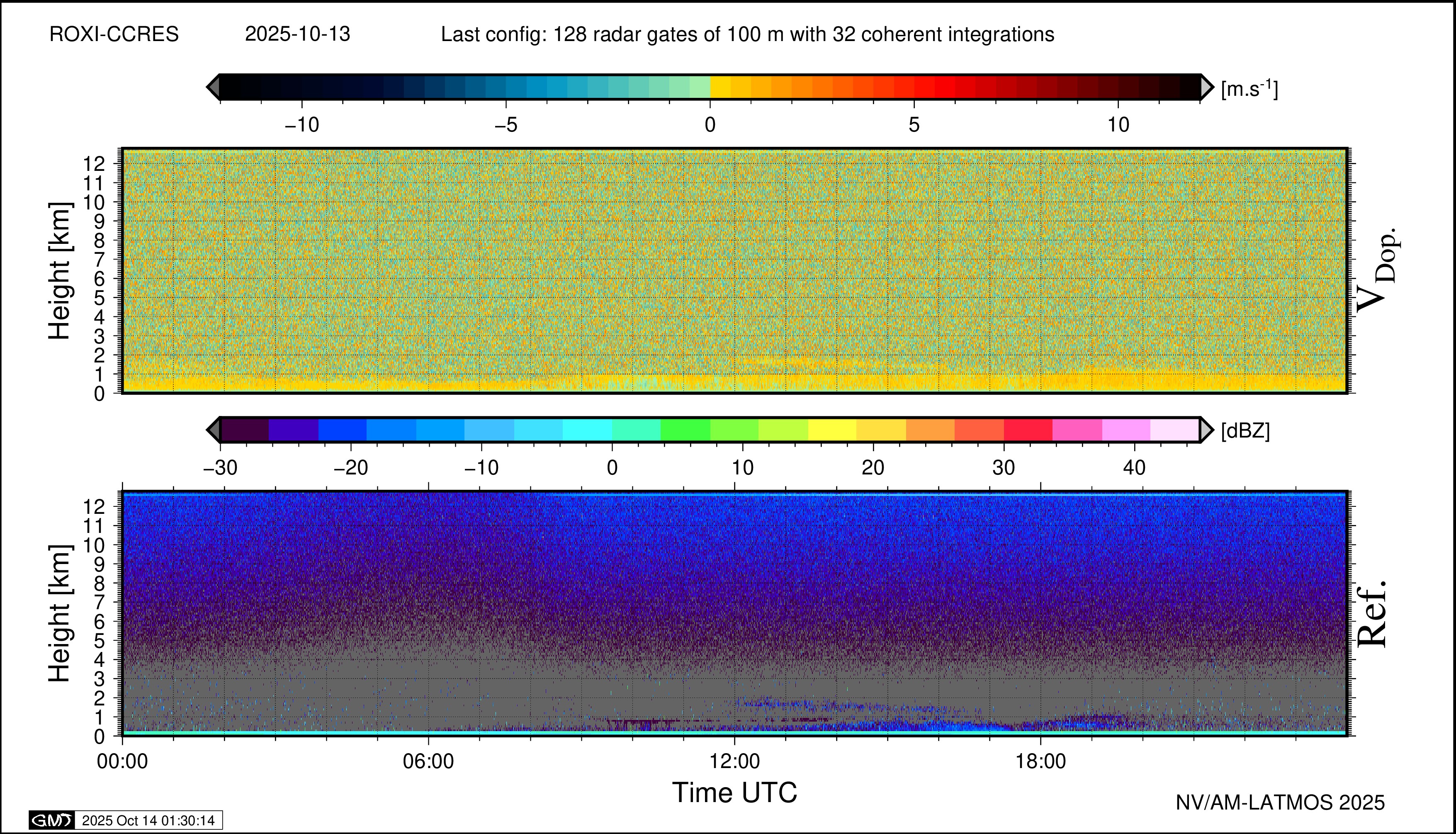
Task: Click the GMT logo in the footer
Action: (x=51, y=820)
